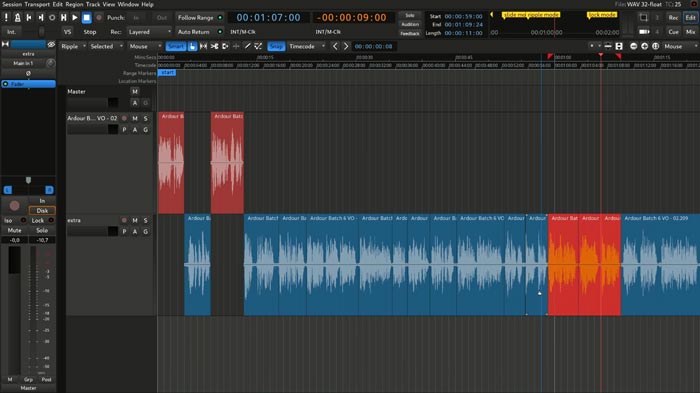Toggle the Snap button
Viewport: 700px width, 393px height.
pyautogui.click(x=276, y=46)
